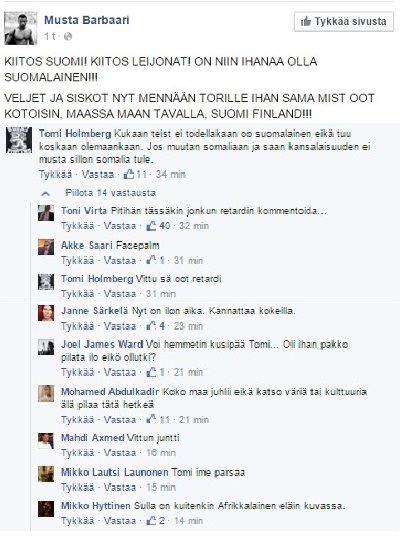Image resolution: width=400 pixels, height=549 pixels.
Task: Click Janne Särkelä's avatar thumbnail
Action: point(46,313)
